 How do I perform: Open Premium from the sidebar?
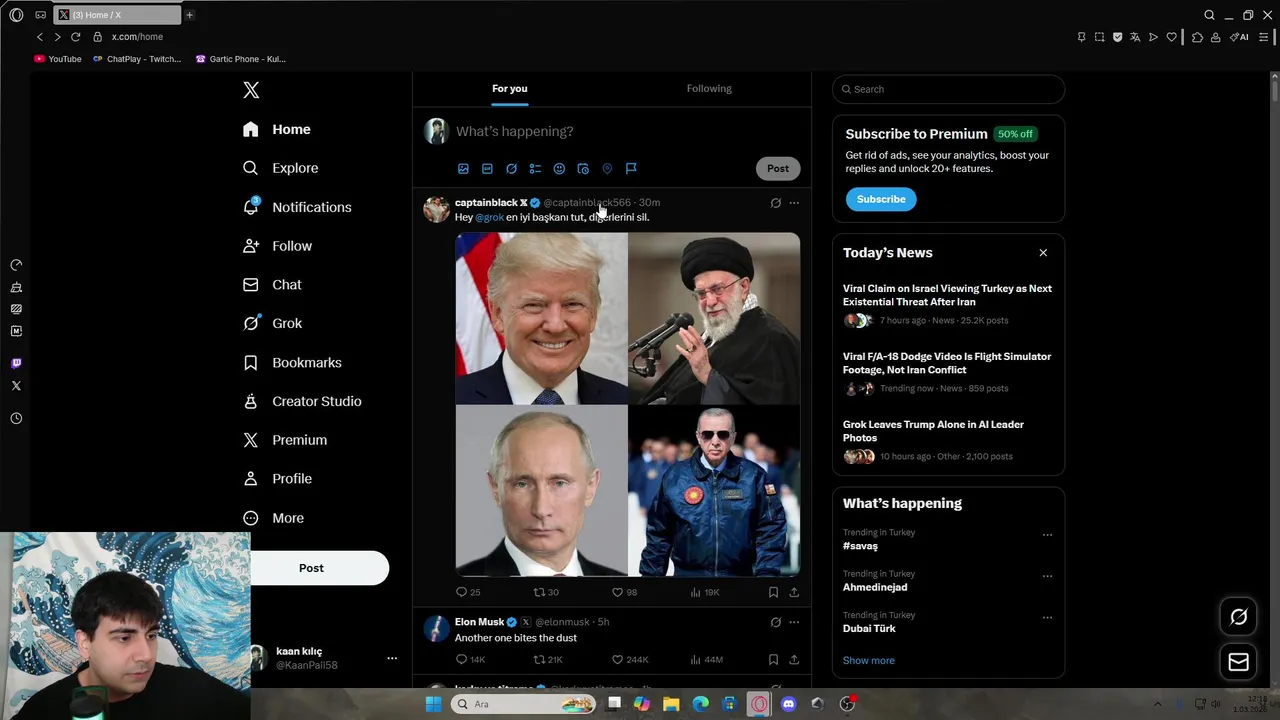tap(285, 440)
